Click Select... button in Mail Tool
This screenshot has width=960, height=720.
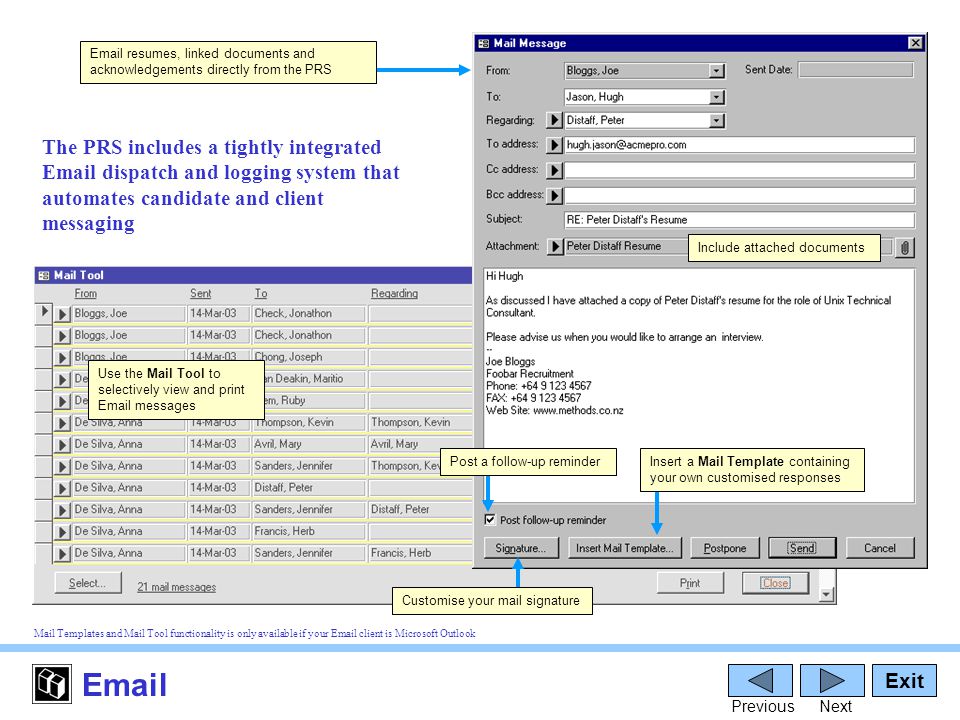point(88,583)
